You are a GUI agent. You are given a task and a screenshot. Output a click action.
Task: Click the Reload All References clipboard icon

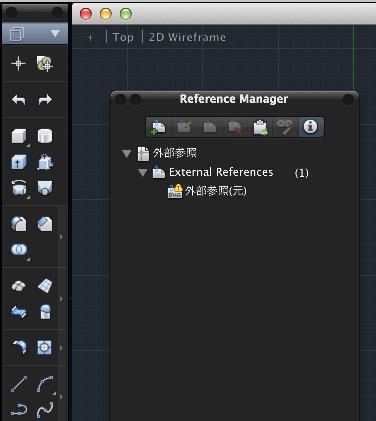pyautogui.click(x=260, y=127)
